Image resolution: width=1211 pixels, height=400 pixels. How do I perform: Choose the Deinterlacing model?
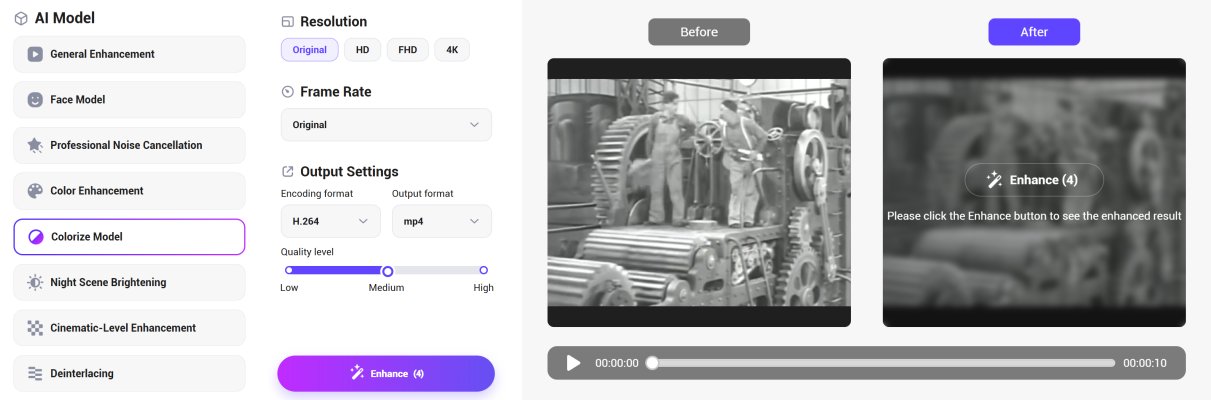coord(129,373)
